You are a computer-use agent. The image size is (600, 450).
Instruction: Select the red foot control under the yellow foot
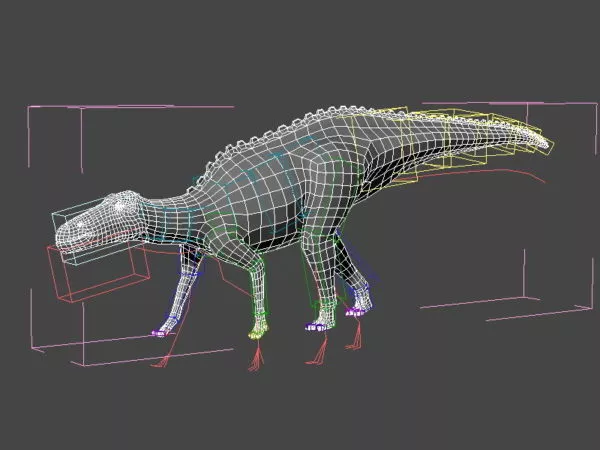(256, 356)
